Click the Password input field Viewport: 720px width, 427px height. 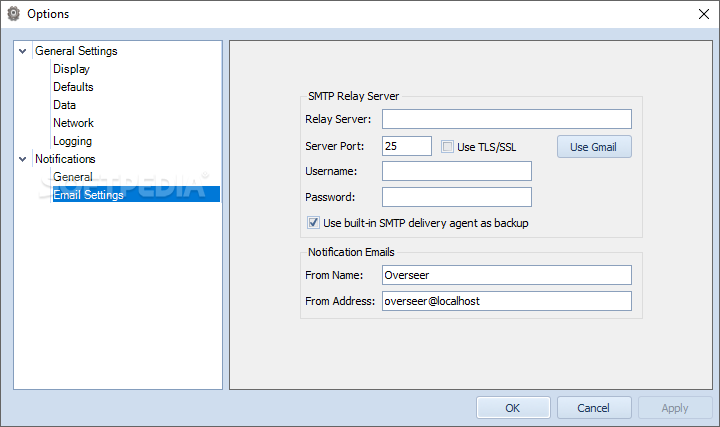457,197
